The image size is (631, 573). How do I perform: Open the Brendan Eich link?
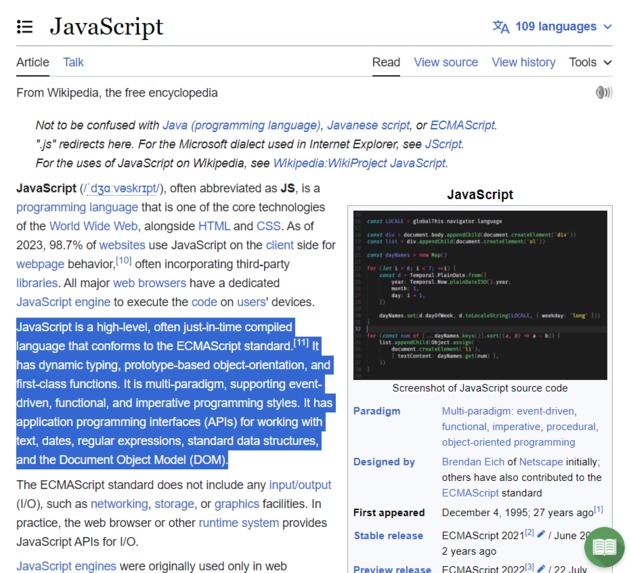[x=473, y=462]
